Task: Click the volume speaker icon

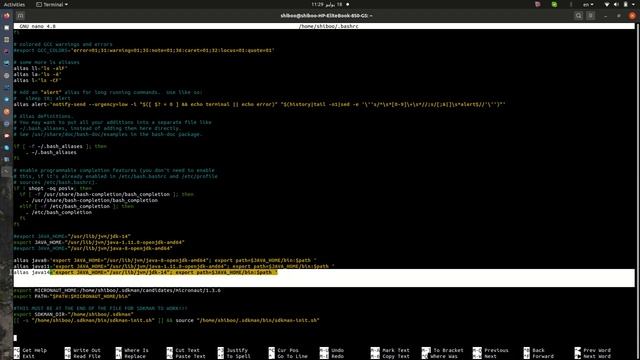Action: pyautogui.click(x=616, y=4)
